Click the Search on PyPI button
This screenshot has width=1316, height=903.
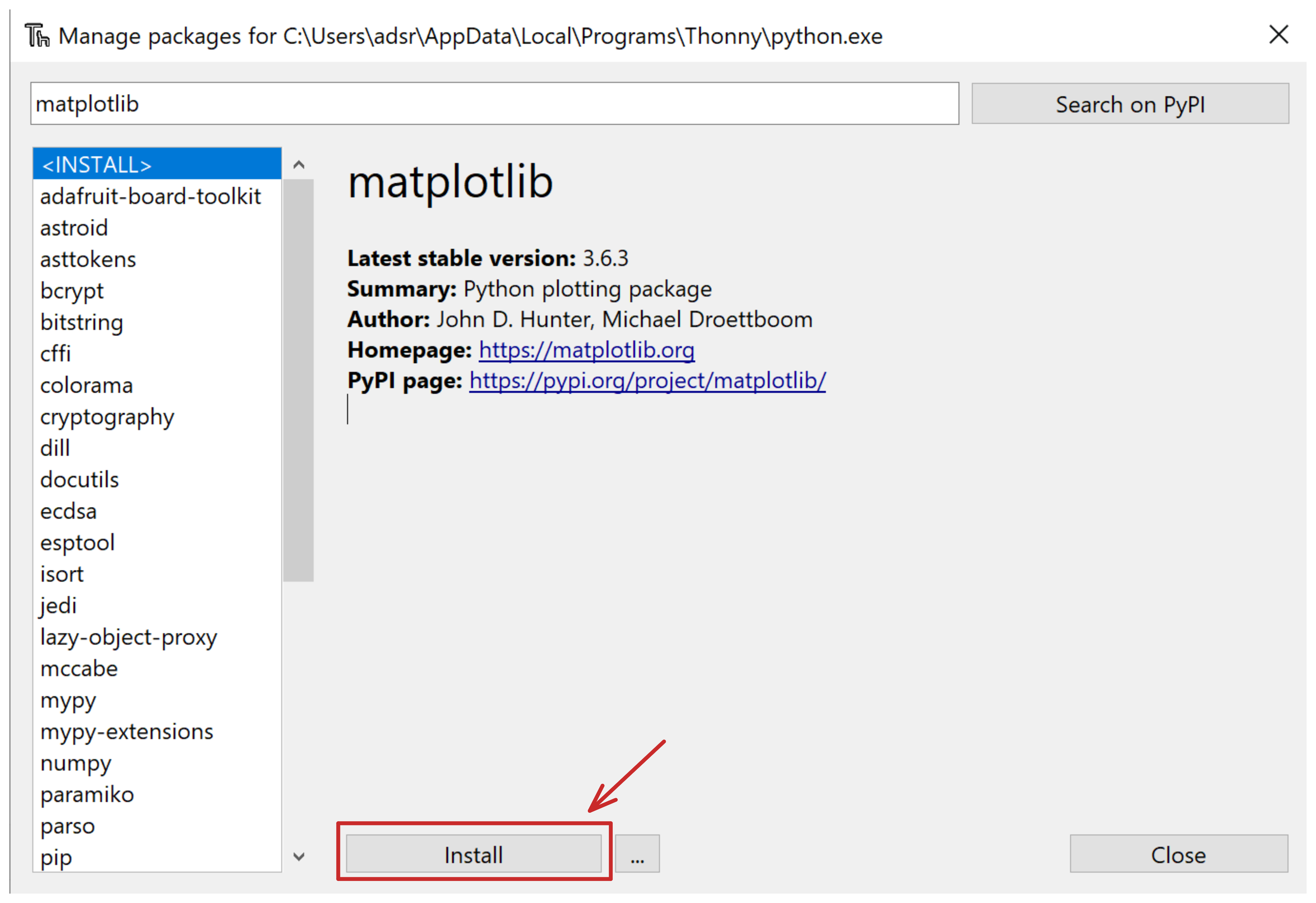1130,103
